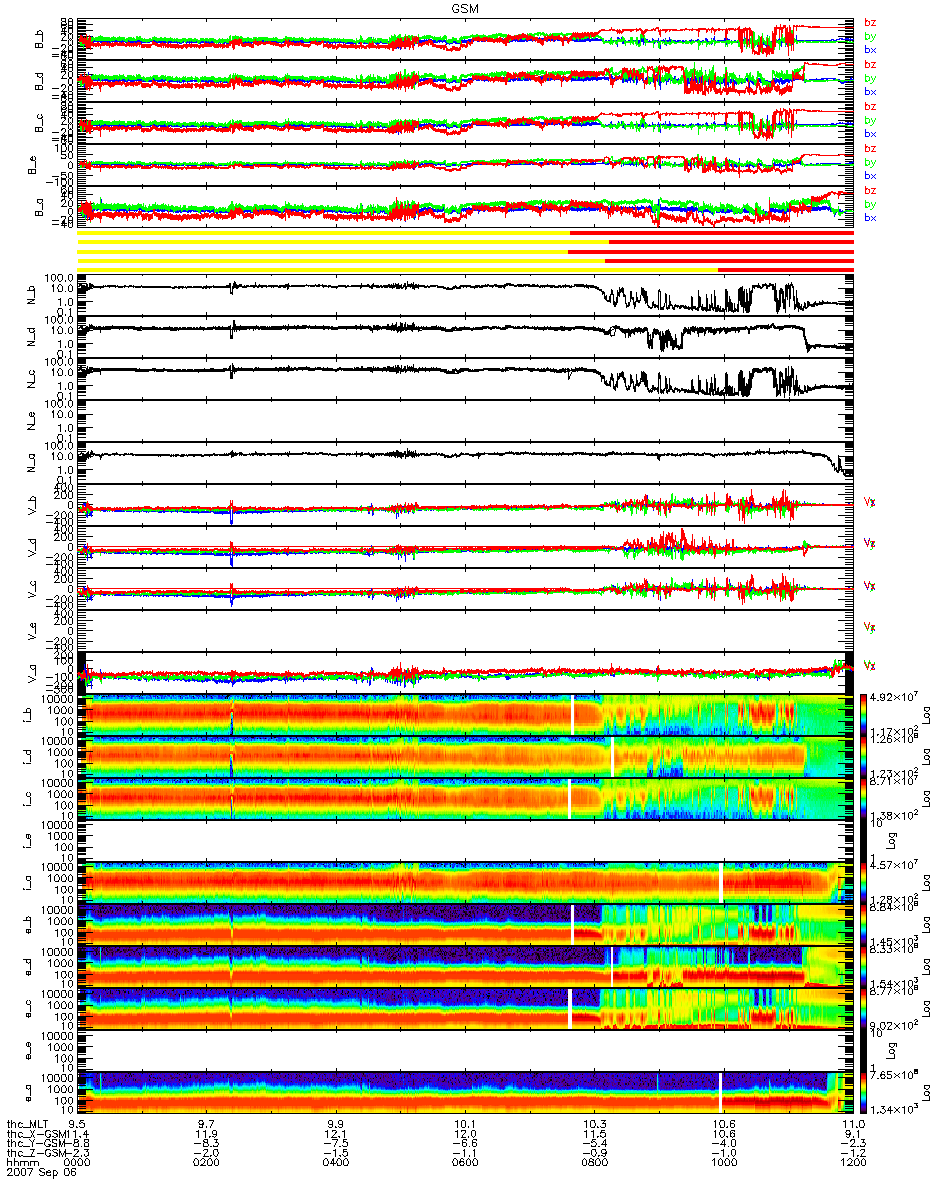Click the GSM plot title

(x=464, y=7)
